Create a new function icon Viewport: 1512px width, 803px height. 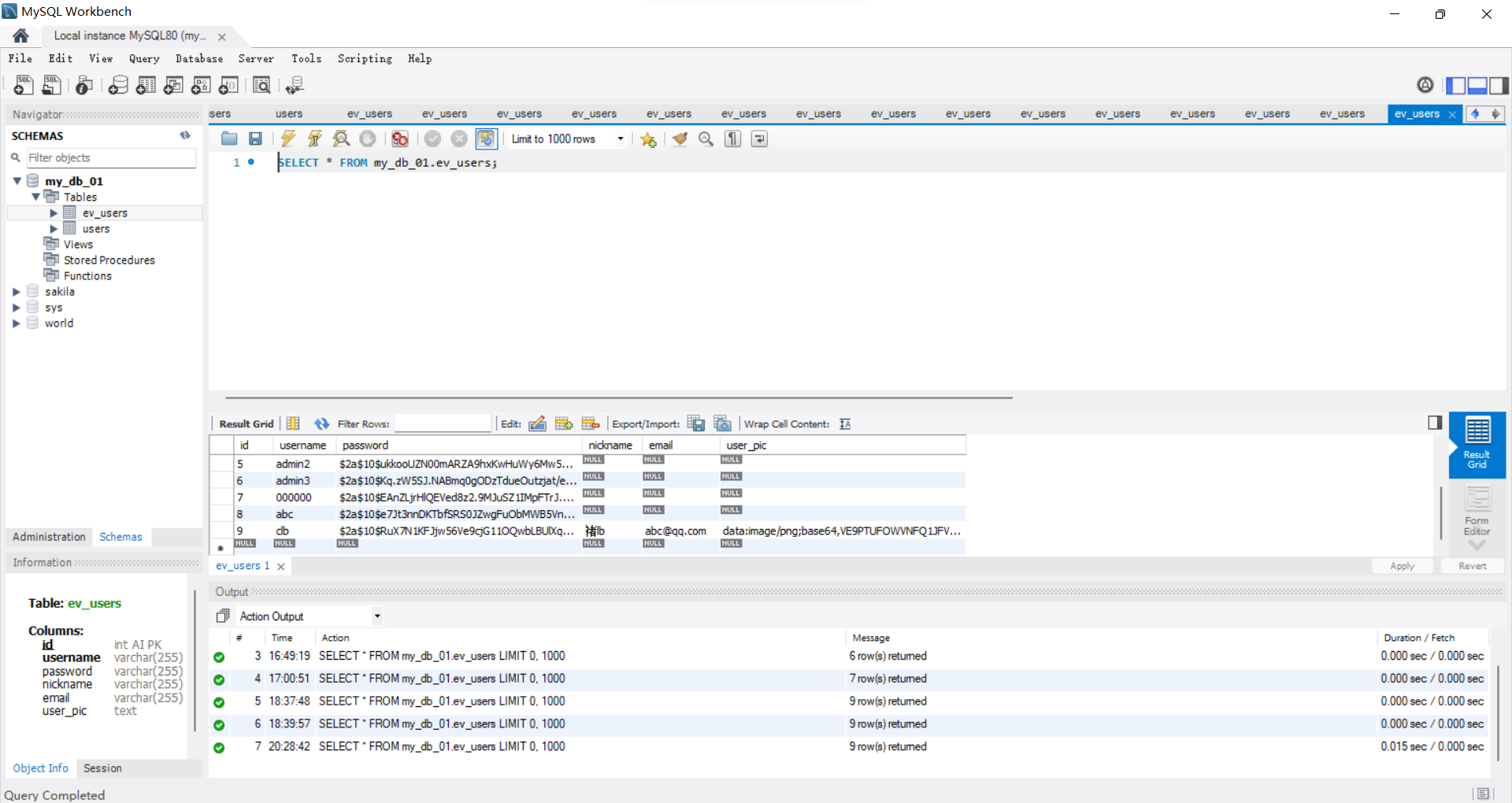coord(228,85)
